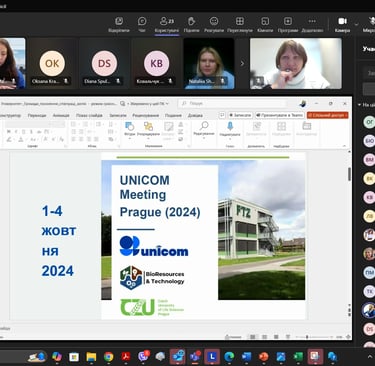375x366 pixels.
Task: Select participant tile DS Diana
Action: pos(104,63)
